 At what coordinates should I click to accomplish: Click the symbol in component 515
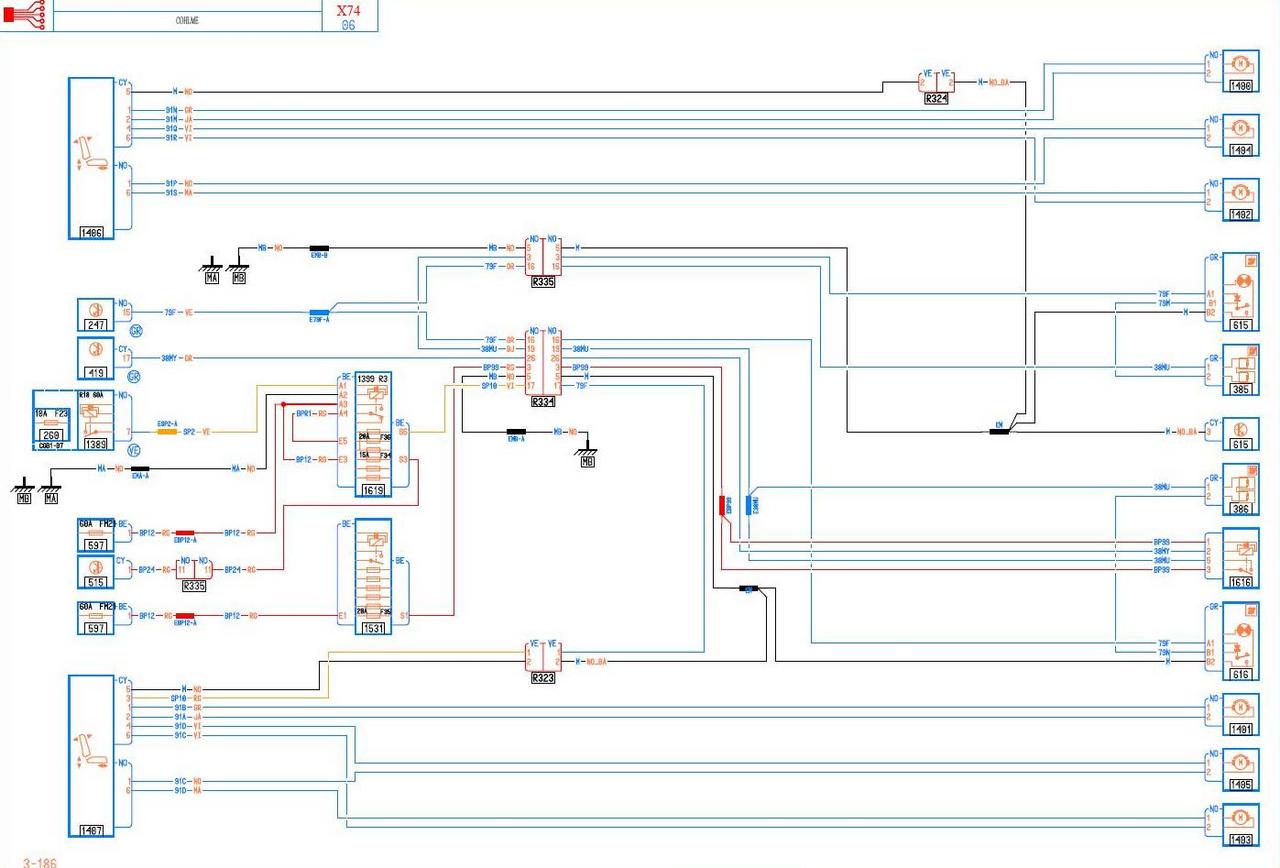tap(95, 567)
